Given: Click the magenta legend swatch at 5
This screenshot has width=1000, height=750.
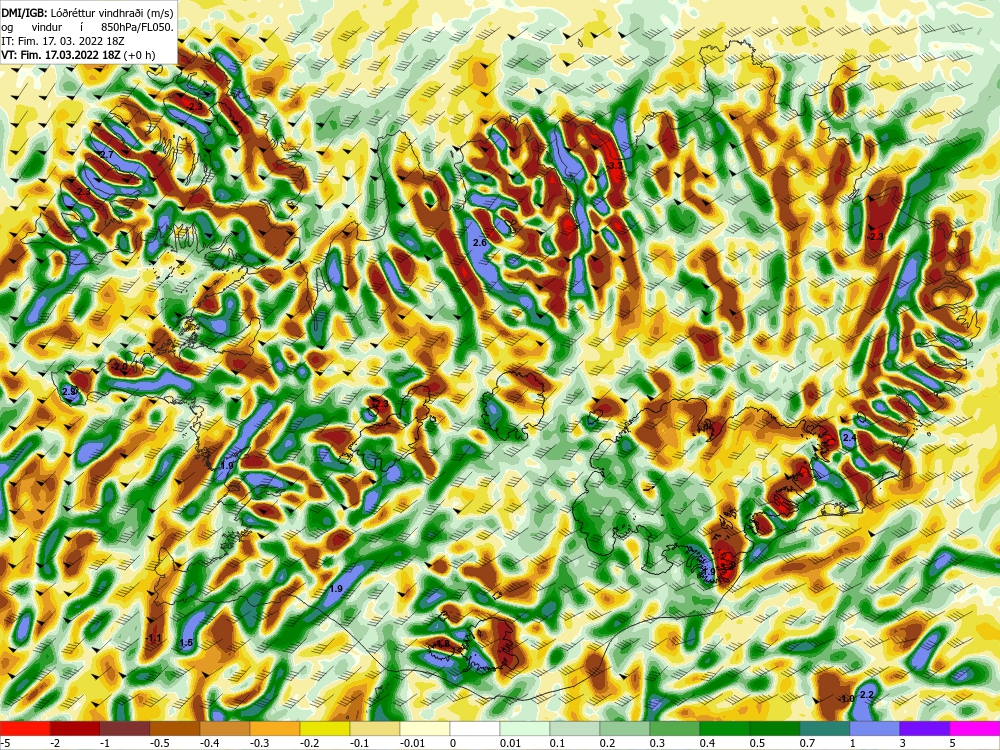Looking at the screenshot, I should (x=974, y=728).
